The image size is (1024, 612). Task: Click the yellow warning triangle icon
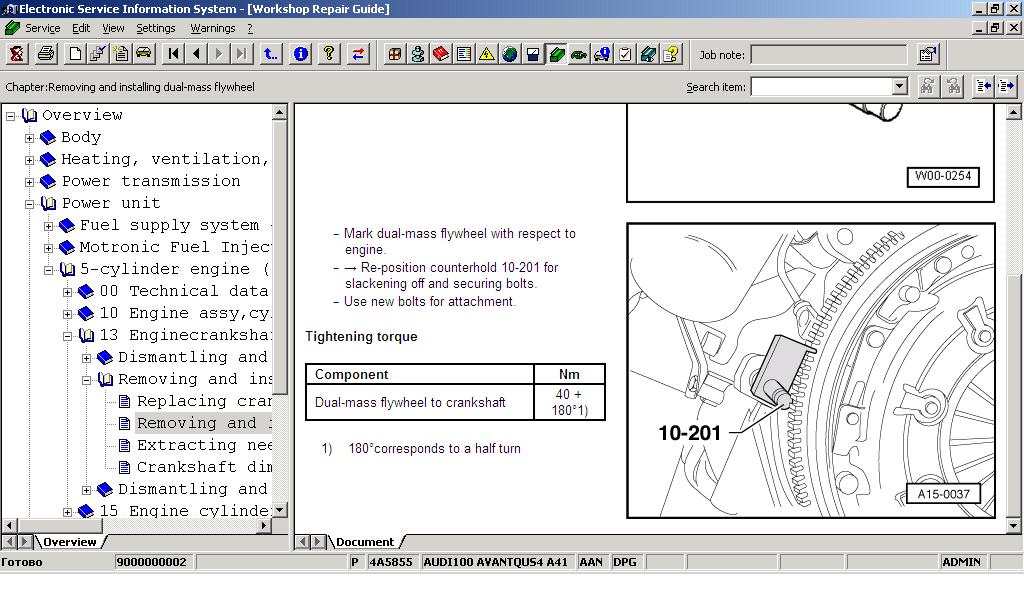[x=487, y=54]
